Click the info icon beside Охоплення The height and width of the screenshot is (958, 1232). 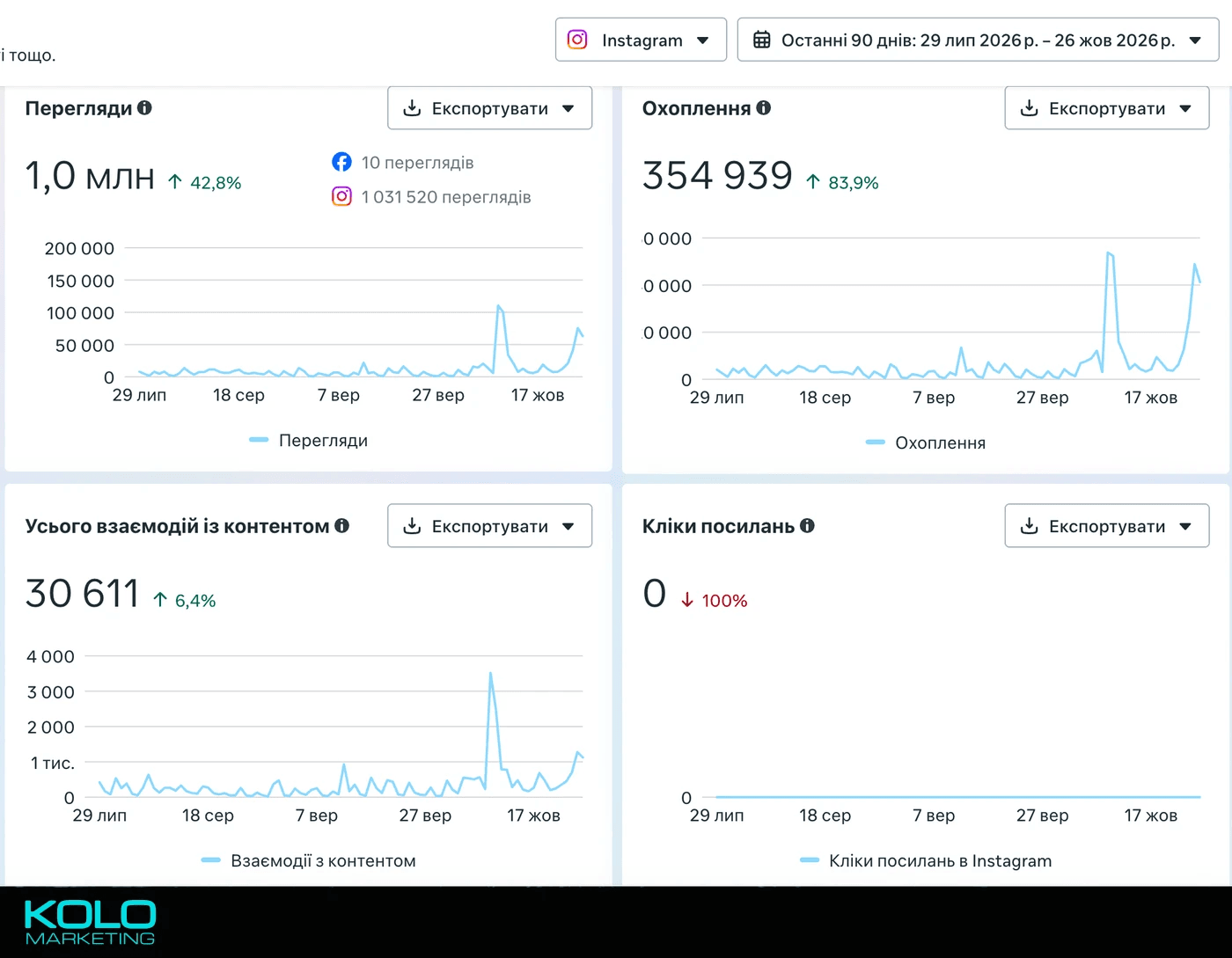pyautogui.click(x=763, y=107)
